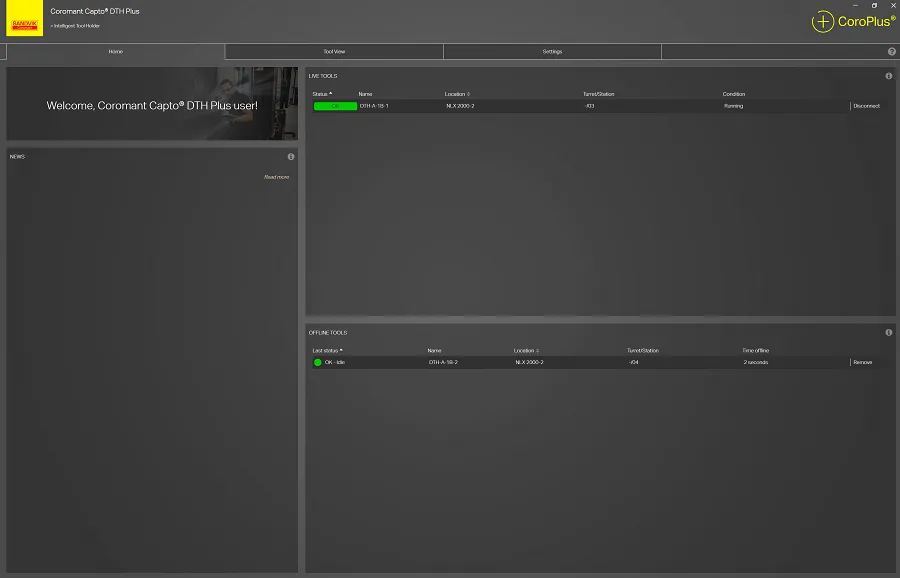Switch to the Home tab

[x=115, y=51]
